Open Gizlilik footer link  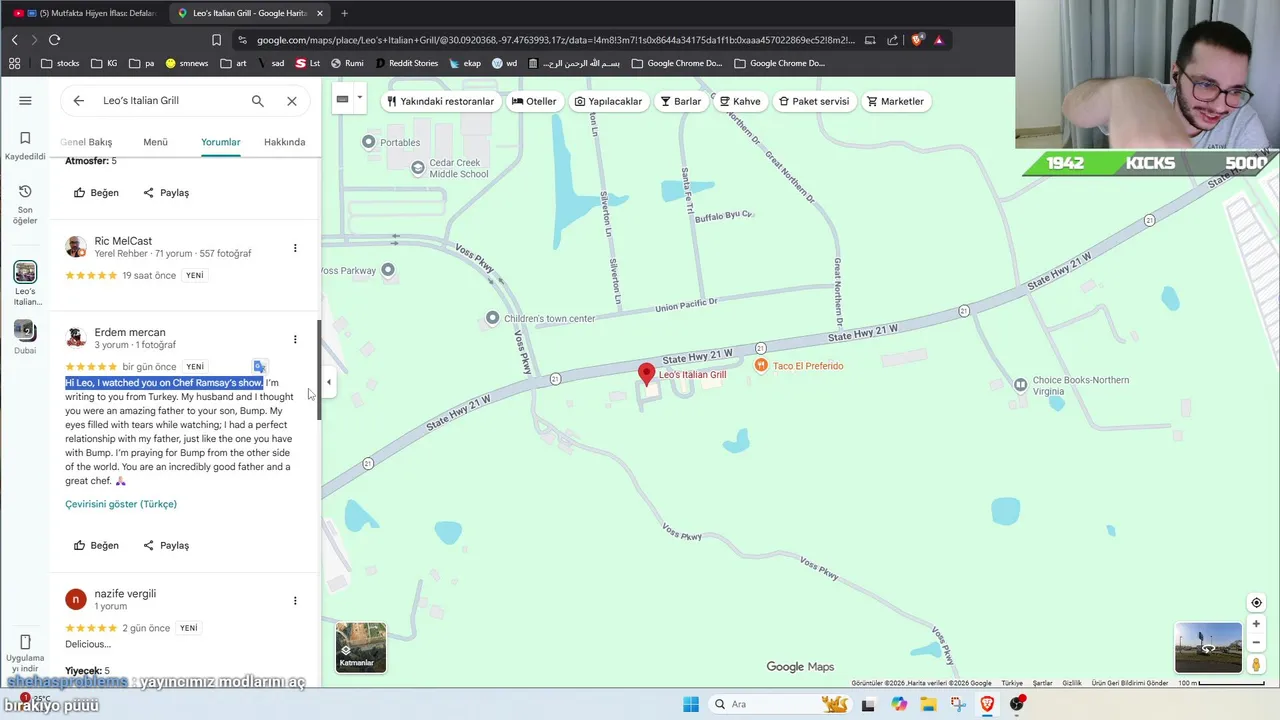coord(1071,683)
